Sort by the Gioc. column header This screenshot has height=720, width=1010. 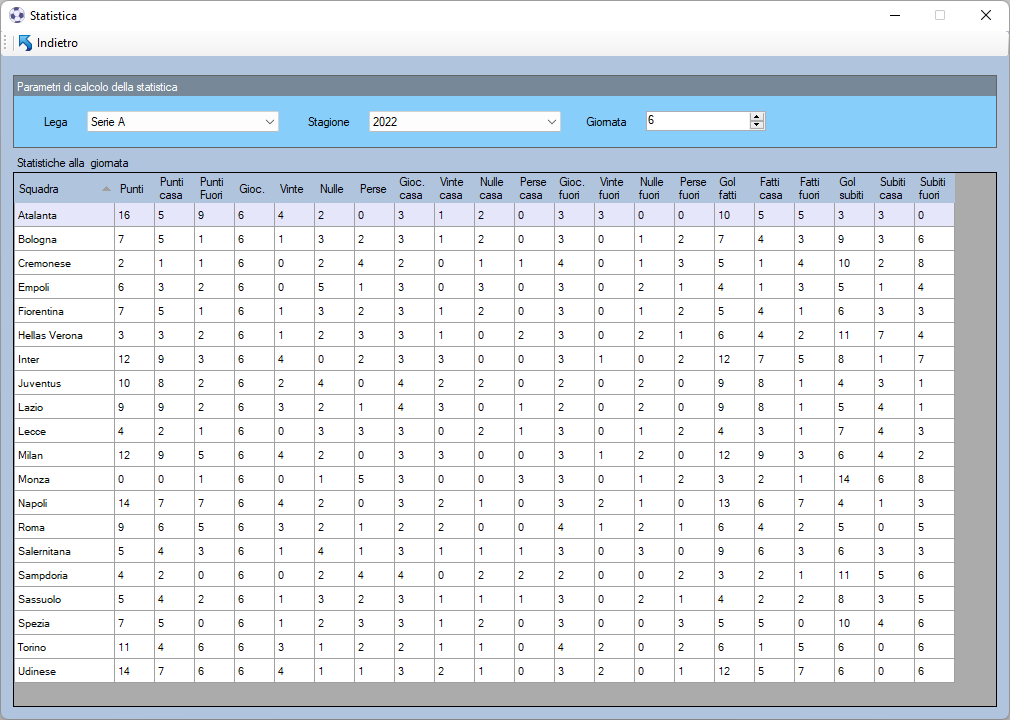(x=254, y=189)
